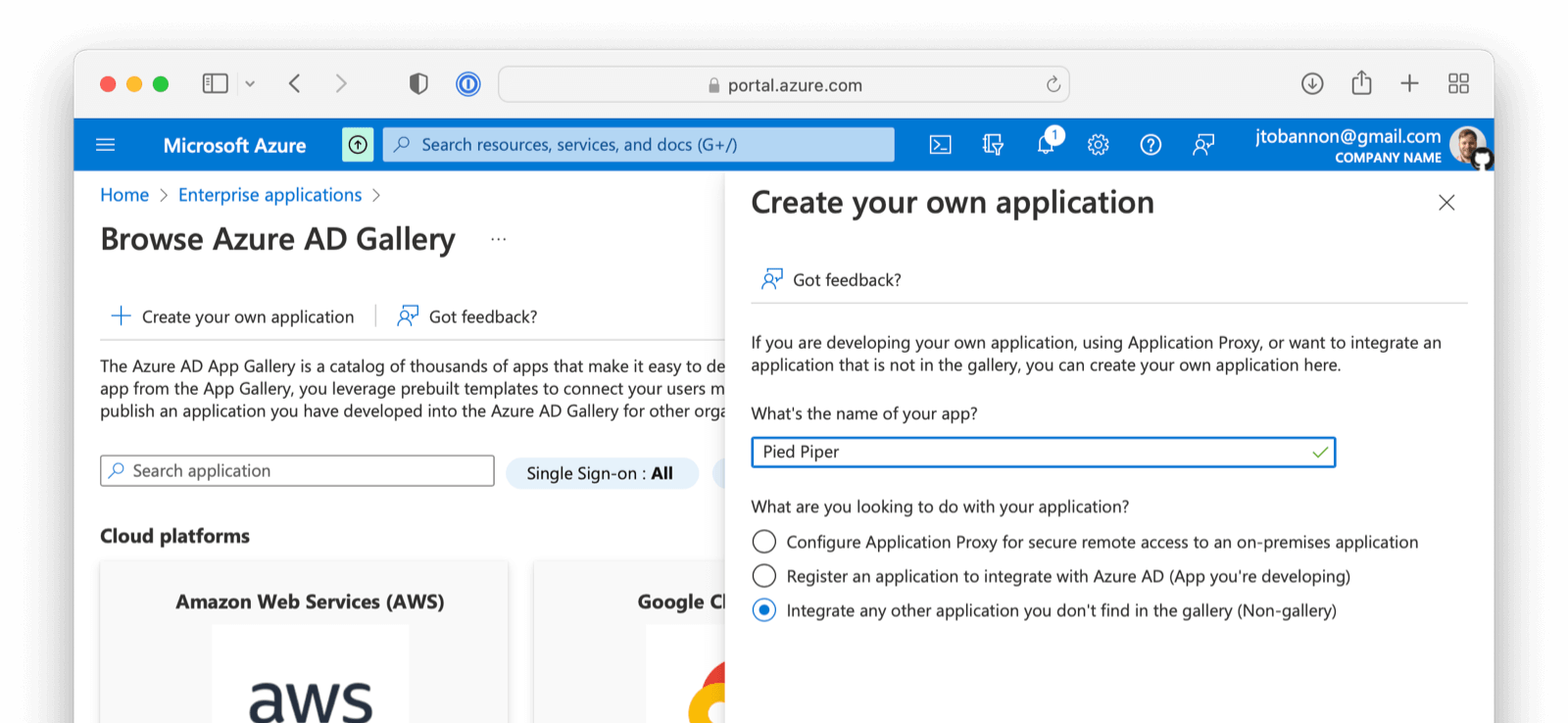Viewport: 1568px width, 723px height.
Task: Click the app name field containing Pied Piper
Action: [x=1043, y=452]
